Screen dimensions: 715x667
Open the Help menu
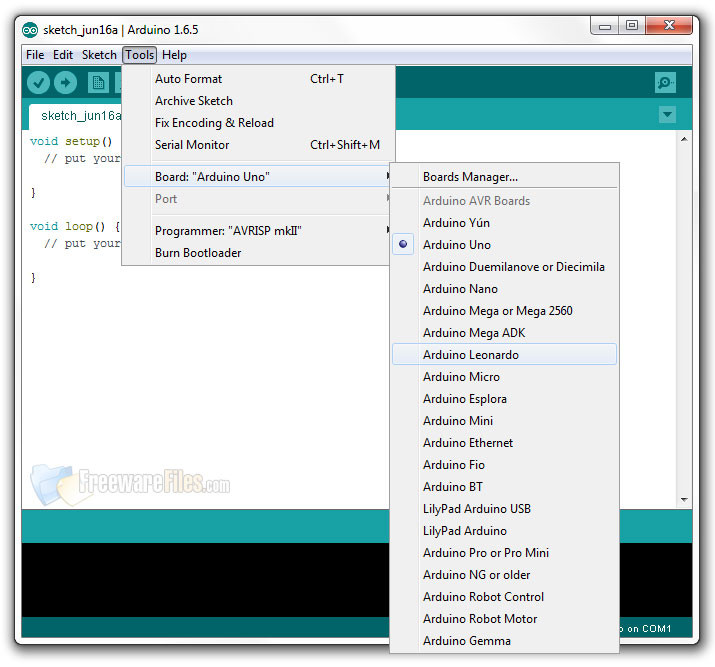click(174, 55)
